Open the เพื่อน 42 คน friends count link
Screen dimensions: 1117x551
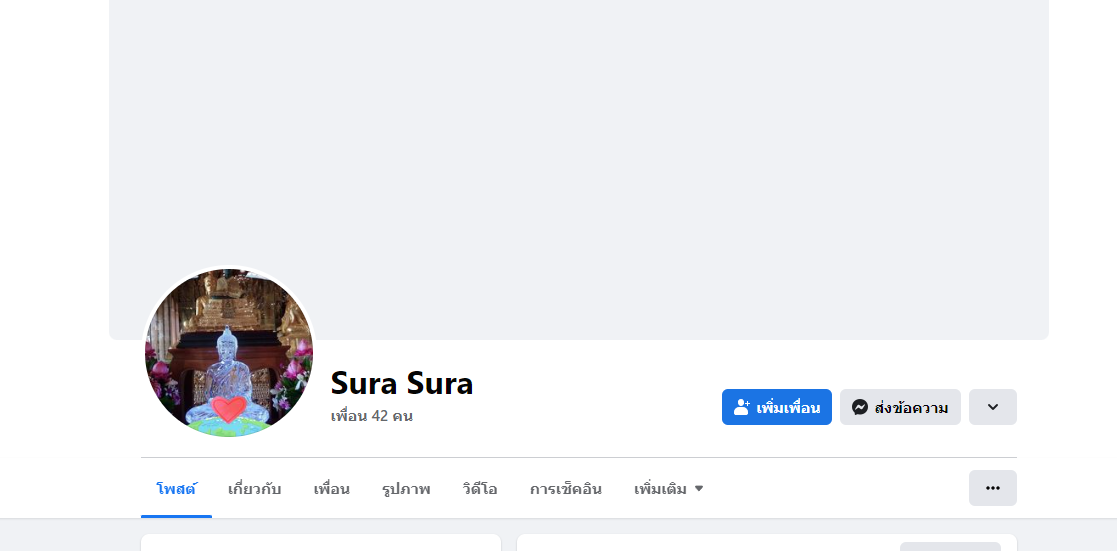tap(372, 416)
